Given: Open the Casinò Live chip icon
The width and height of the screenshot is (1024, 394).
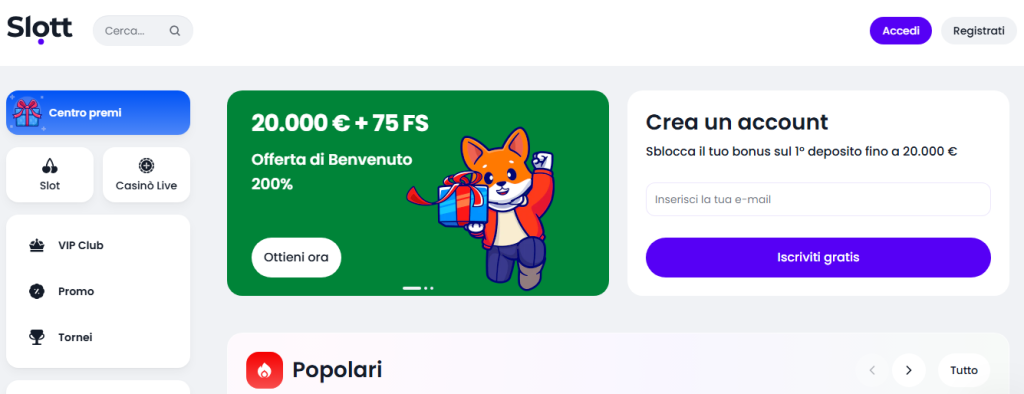Looking at the screenshot, I should point(146,166).
